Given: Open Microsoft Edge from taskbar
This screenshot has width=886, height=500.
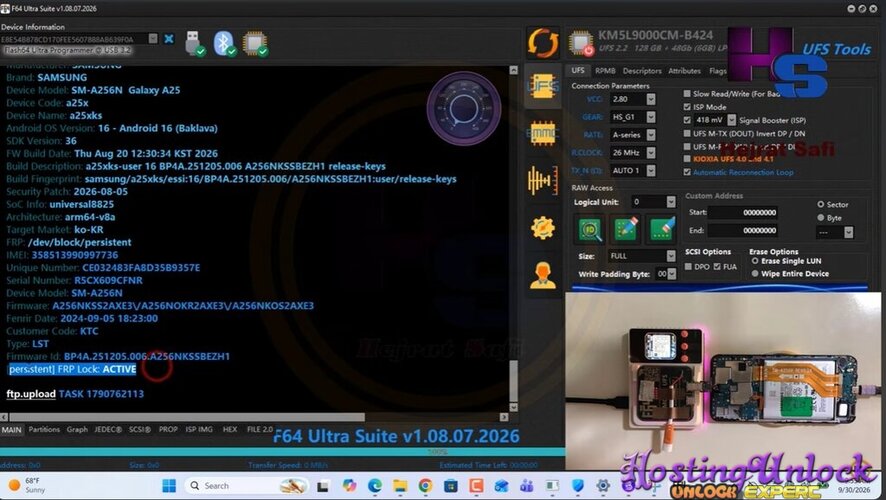Looking at the screenshot, I should (x=375, y=485).
